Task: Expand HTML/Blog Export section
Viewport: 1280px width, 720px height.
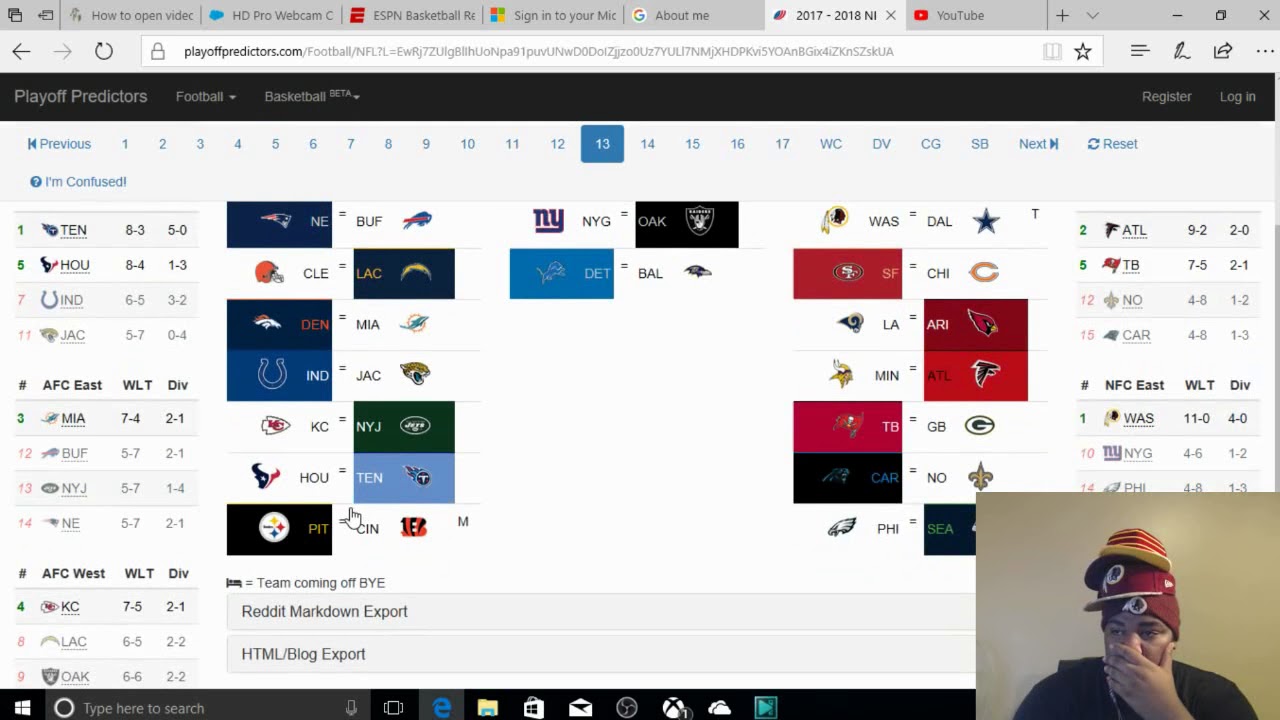Action: coord(601,654)
